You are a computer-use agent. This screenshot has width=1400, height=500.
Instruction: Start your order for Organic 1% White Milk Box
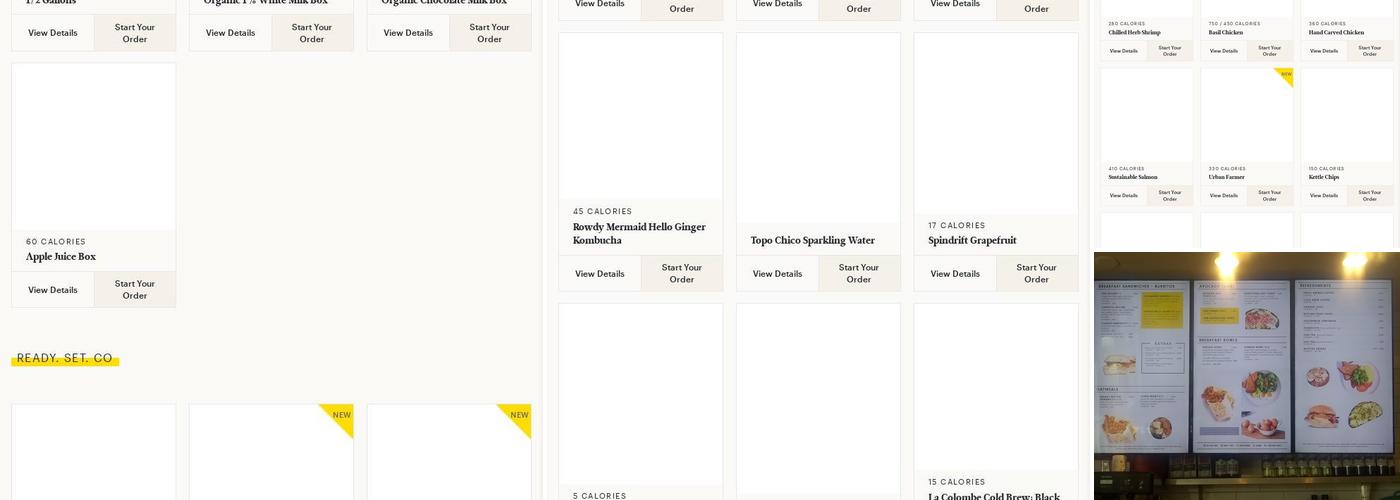tap(312, 33)
